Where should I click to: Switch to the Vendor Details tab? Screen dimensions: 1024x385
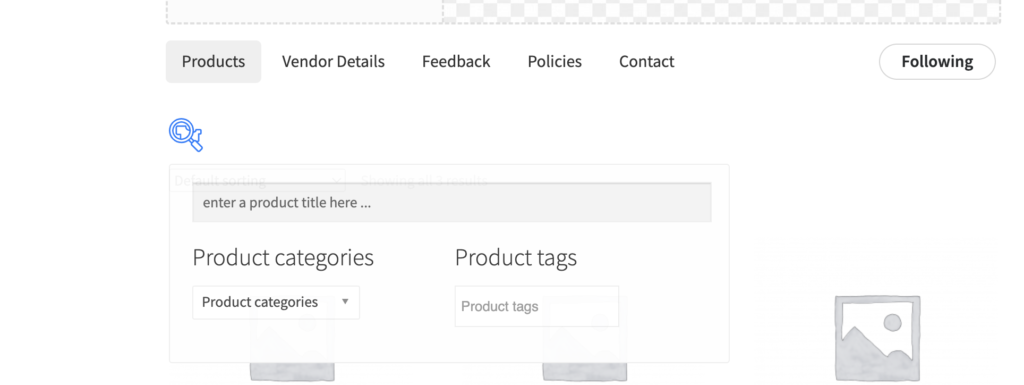point(333,61)
